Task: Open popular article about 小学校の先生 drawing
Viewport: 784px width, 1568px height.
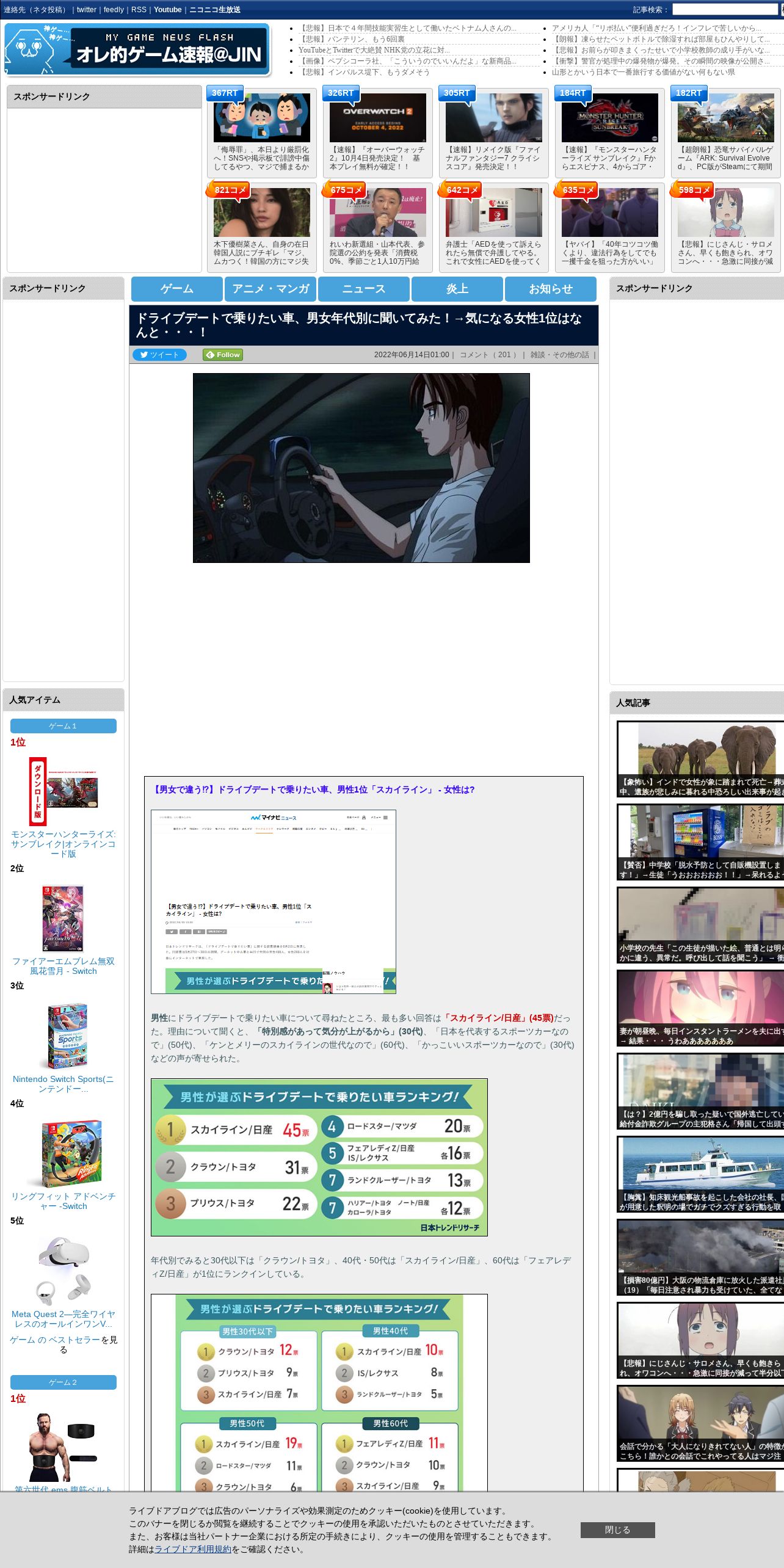Action: pyautogui.click(x=700, y=925)
